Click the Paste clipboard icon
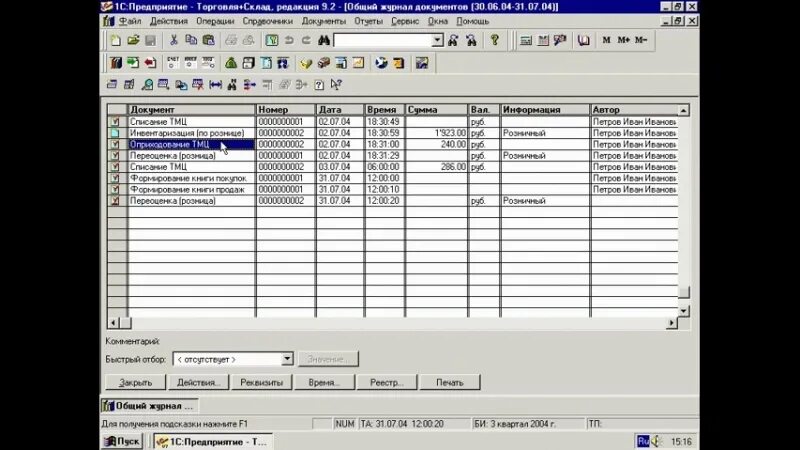This screenshot has height=450, width=800. tap(208, 40)
